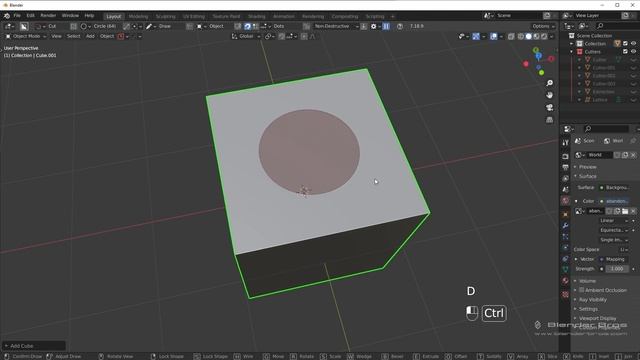This screenshot has height=360, width=640.
Task: Hide Collection with eye icon
Action: [x=633, y=44]
